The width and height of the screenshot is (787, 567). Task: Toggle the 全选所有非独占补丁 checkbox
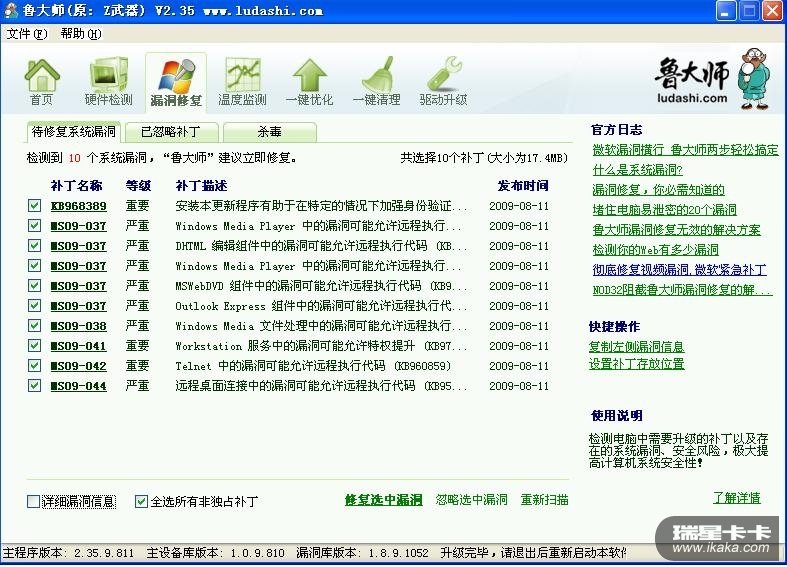142,501
